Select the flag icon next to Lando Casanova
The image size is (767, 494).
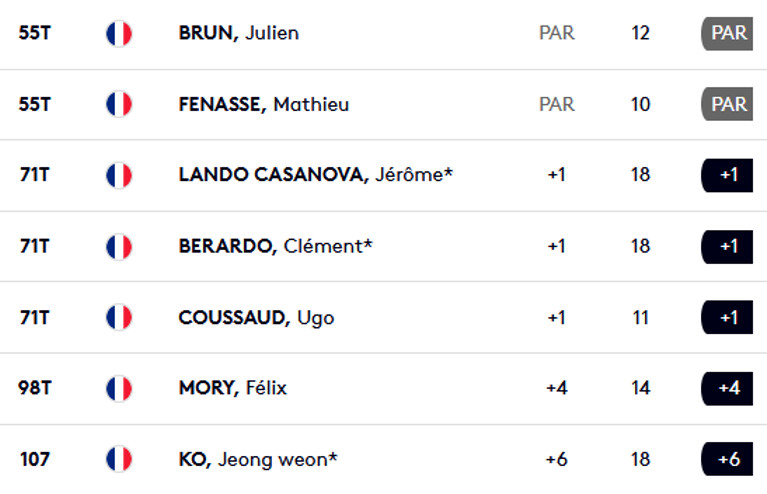click(119, 175)
